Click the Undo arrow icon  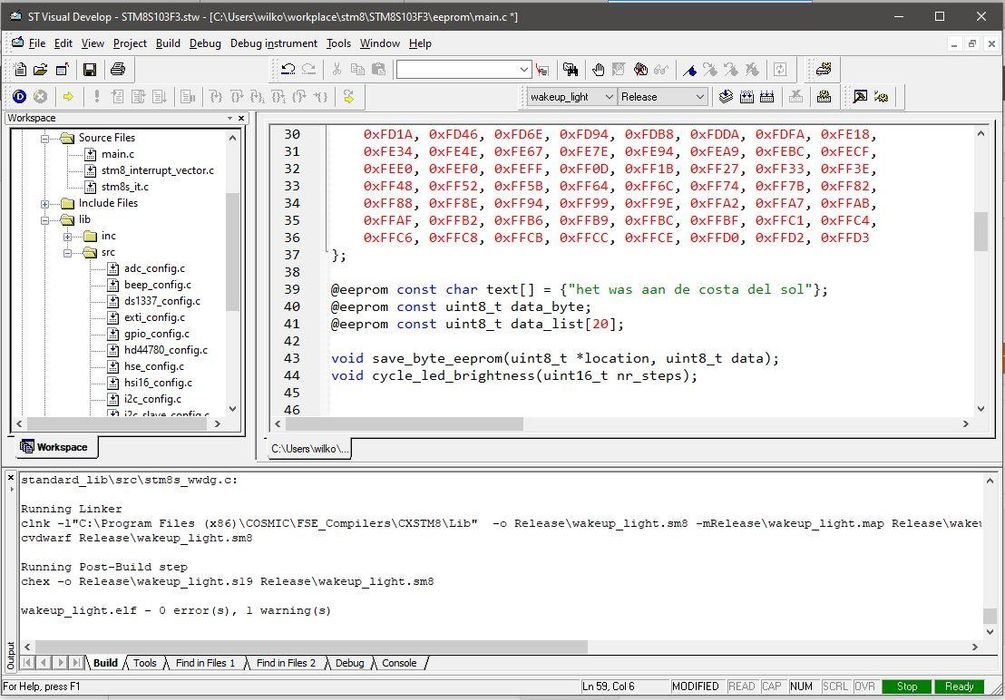click(x=288, y=69)
